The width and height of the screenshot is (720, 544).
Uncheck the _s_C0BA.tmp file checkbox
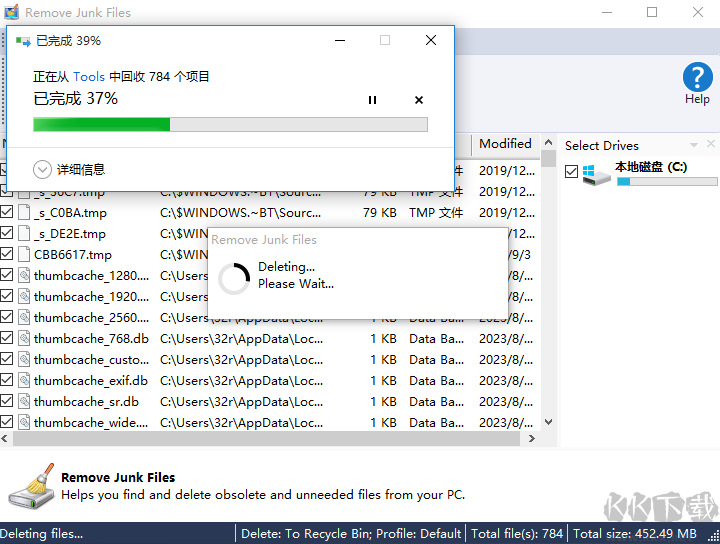point(6,212)
